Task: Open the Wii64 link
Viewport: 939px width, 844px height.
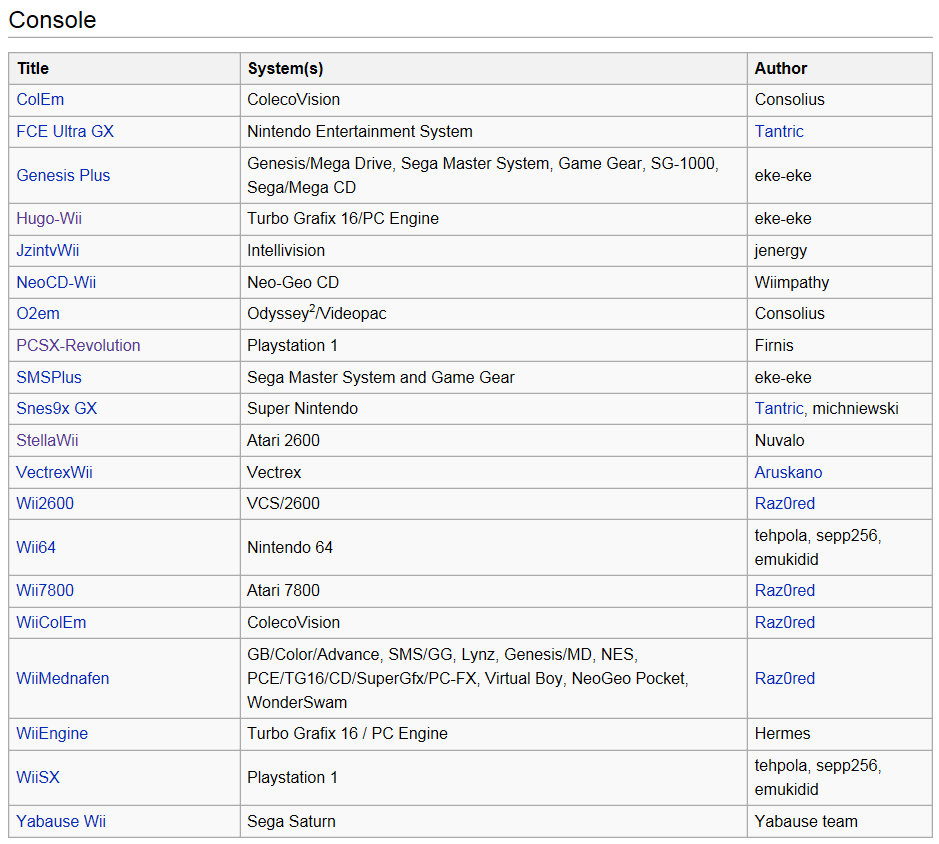Action: (x=36, y=547)
